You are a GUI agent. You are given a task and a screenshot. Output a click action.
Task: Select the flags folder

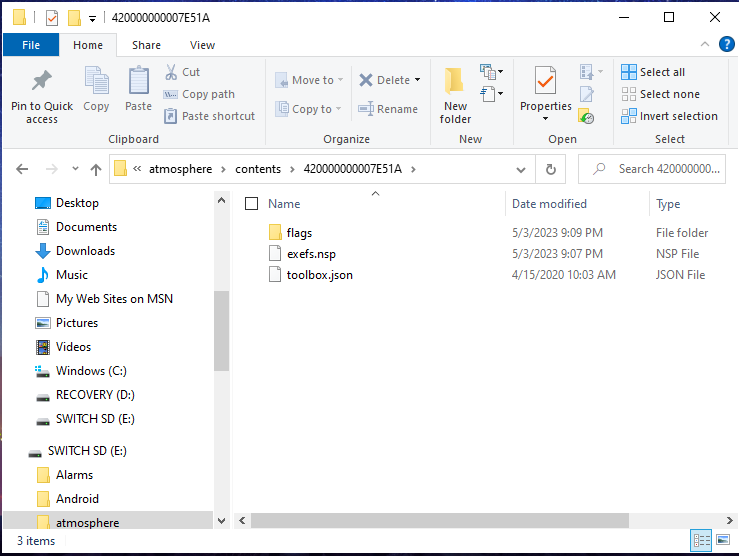299,233
